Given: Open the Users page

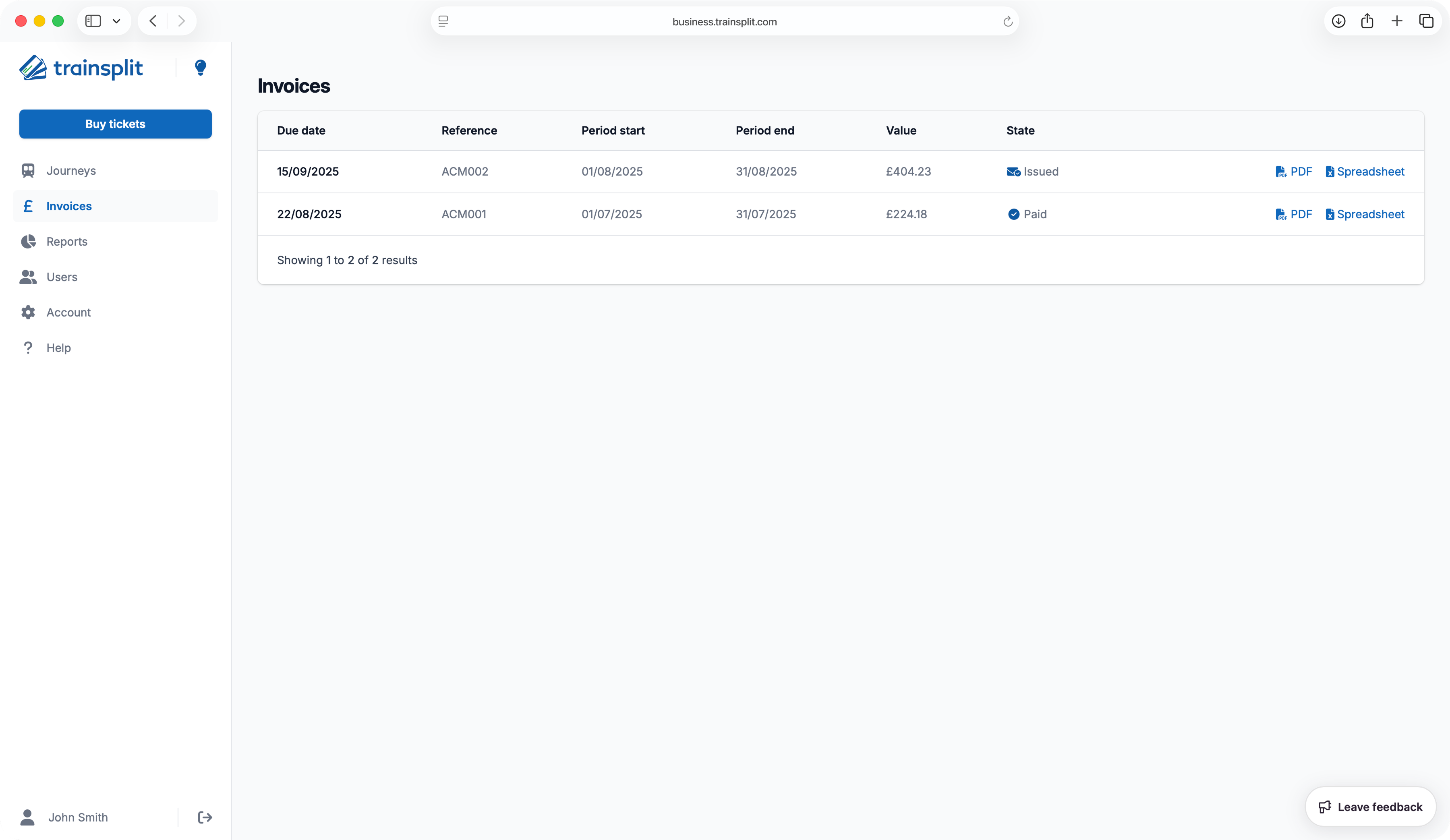Looking at the screenshot, I should [62, 277].
